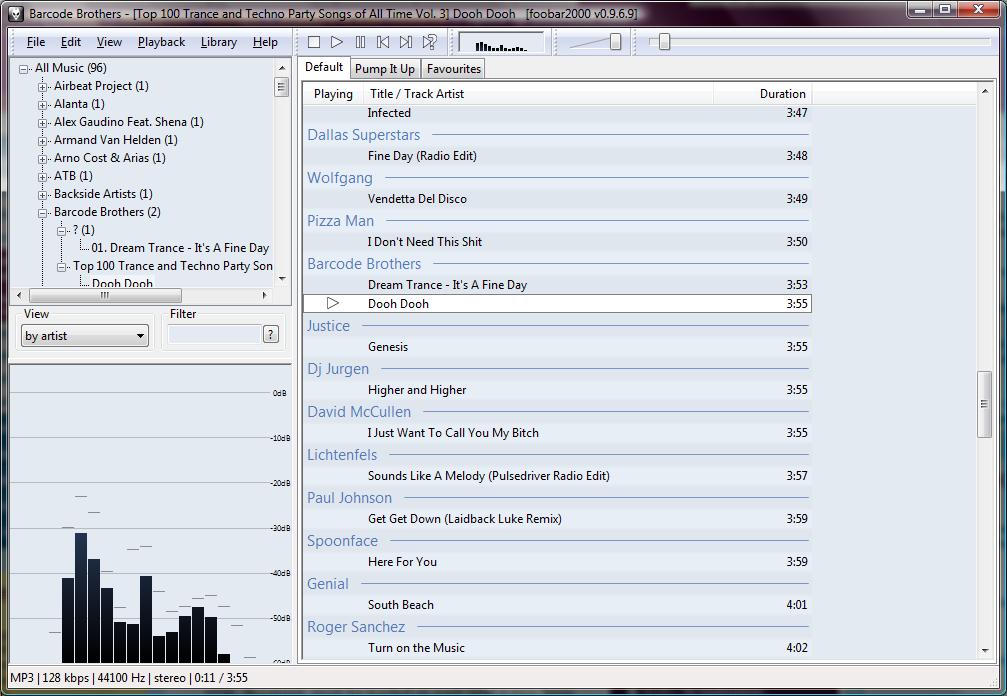
Task: Open the View by artist dropdown
Action: (x=85, y=336)
